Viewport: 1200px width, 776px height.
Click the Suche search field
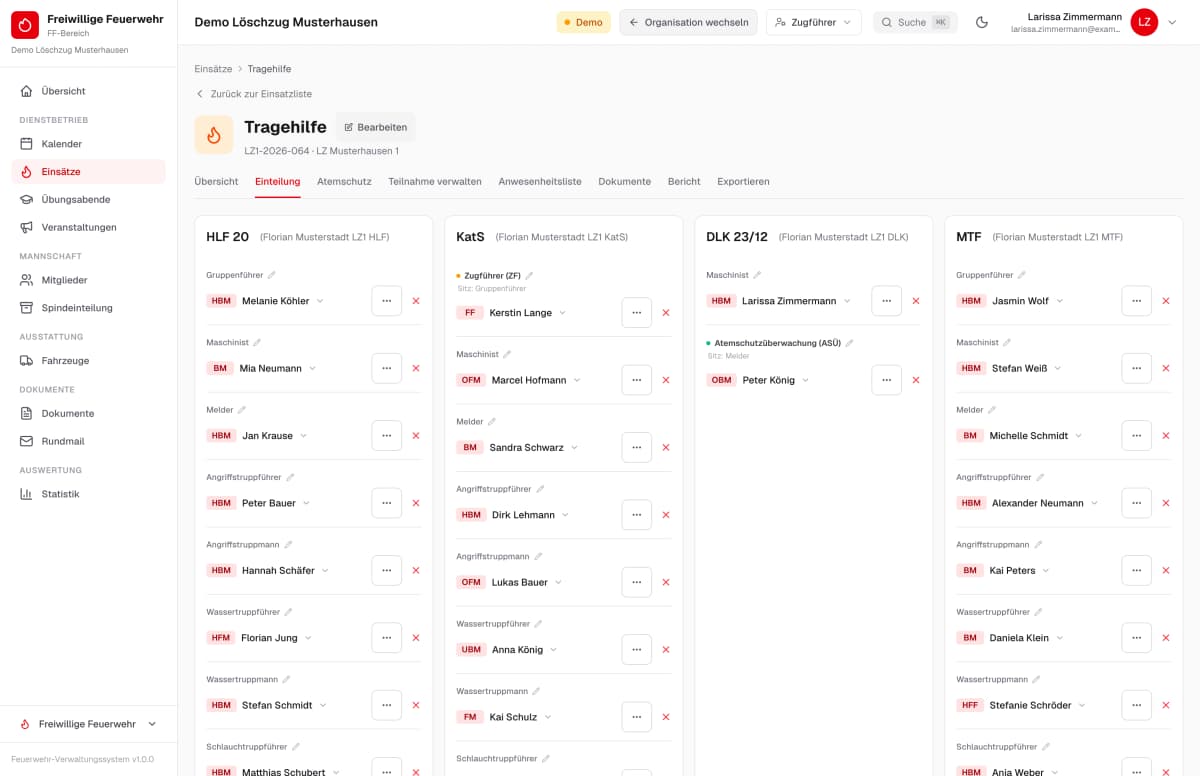click(915, 22)
